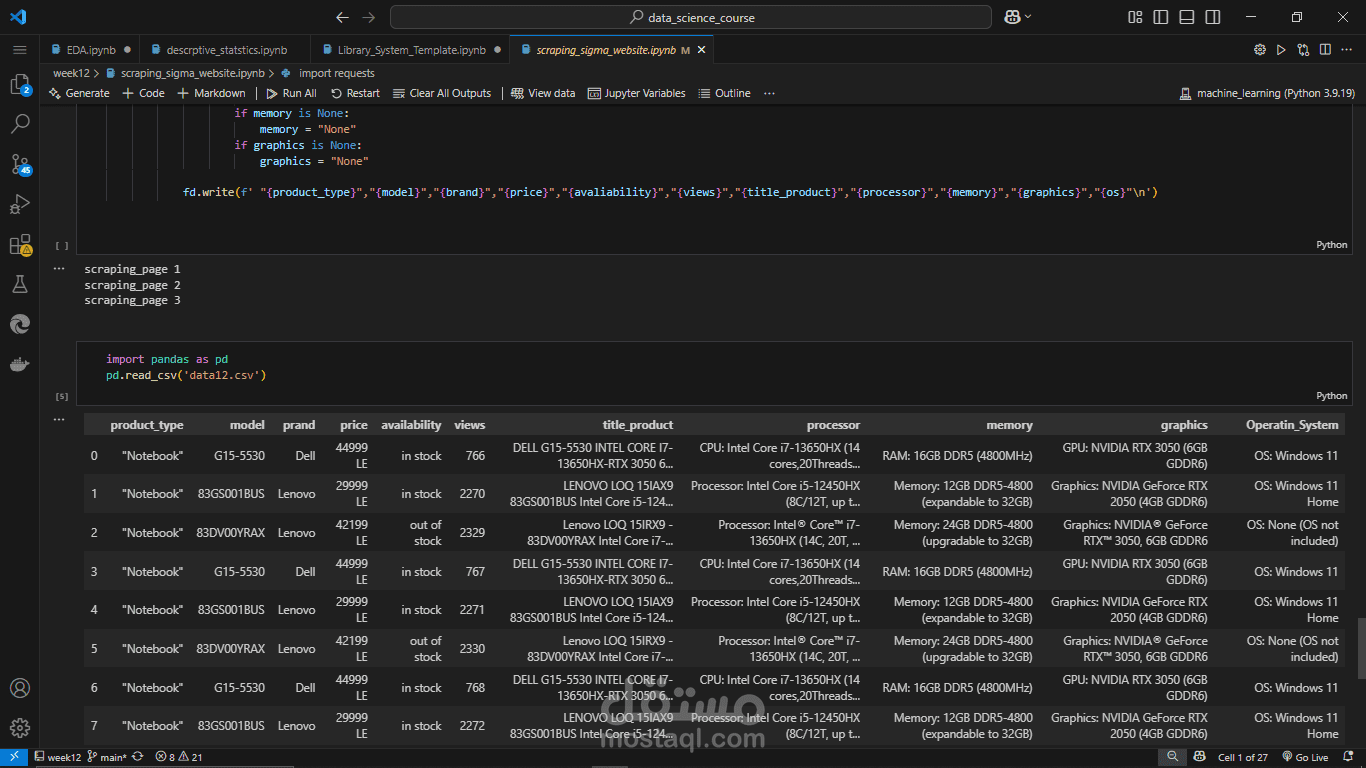Open notebook toolbar overflow ellipsis
The height and width of the screenshot is (768, 1366).
769,93
